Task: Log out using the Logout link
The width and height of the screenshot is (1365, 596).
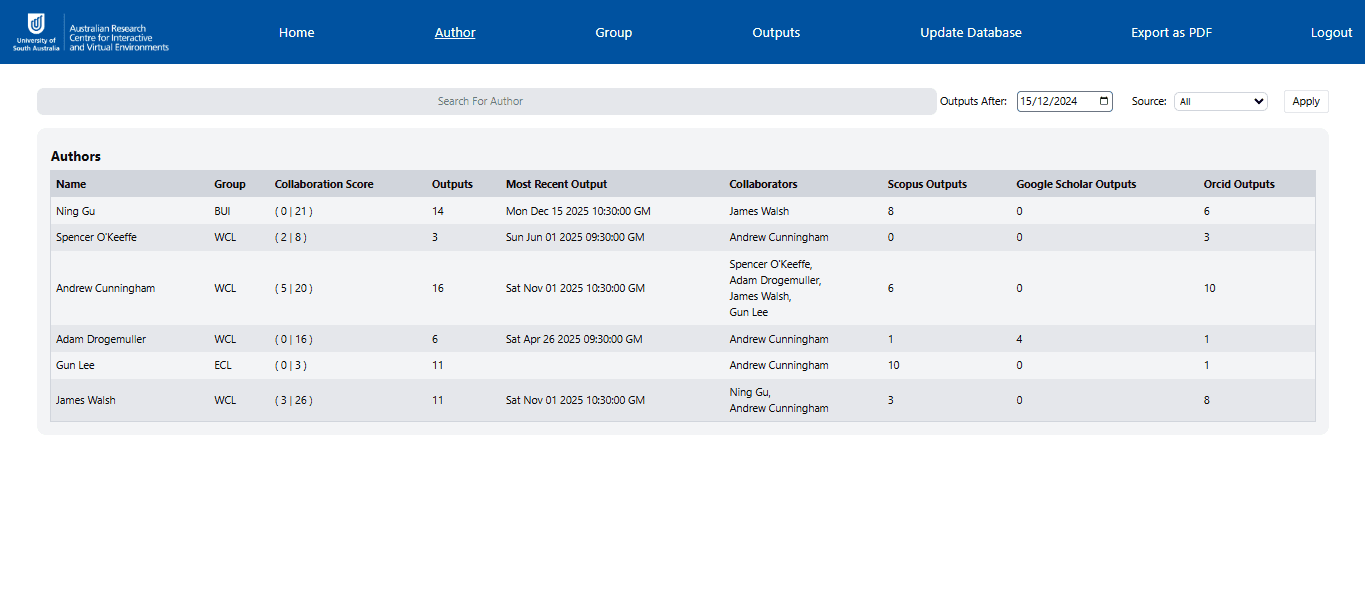Action: point(1331,32)
